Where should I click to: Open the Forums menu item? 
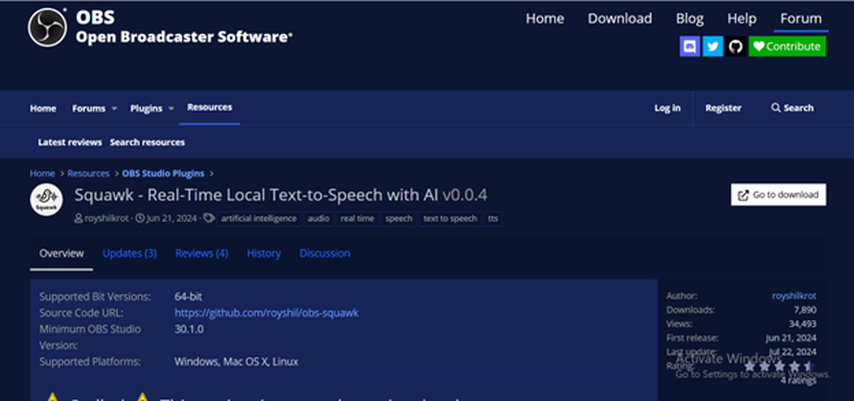coord(89,108)
